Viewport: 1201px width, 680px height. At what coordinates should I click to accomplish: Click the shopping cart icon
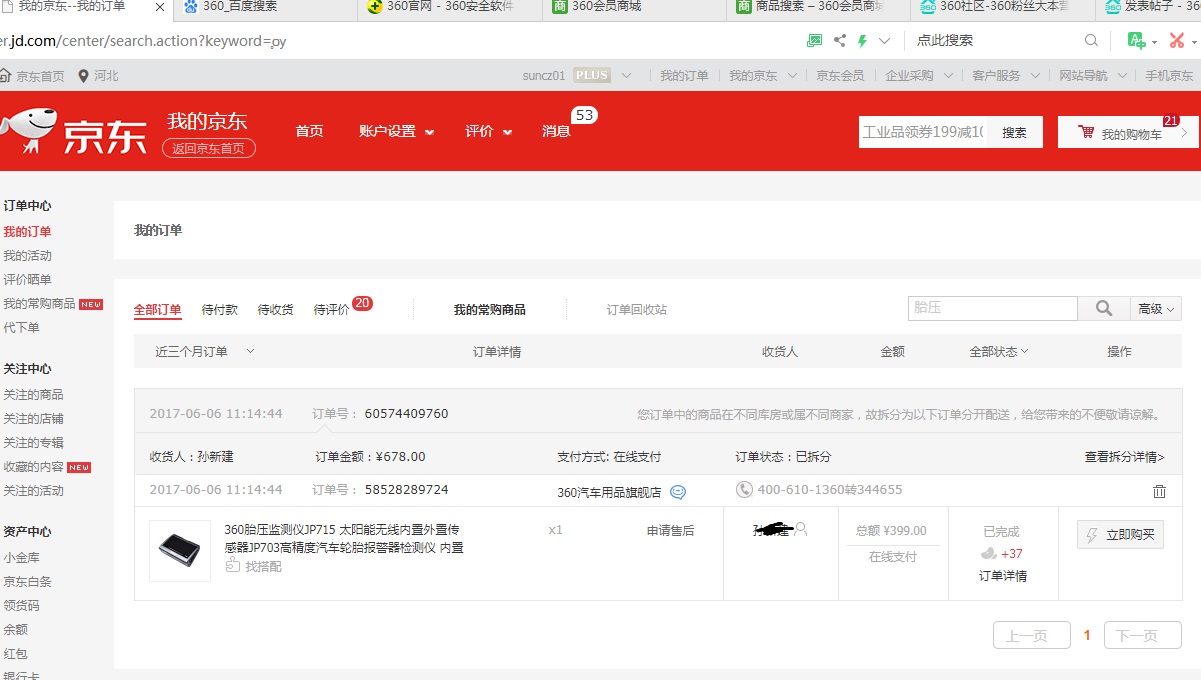coord(1086,132)
